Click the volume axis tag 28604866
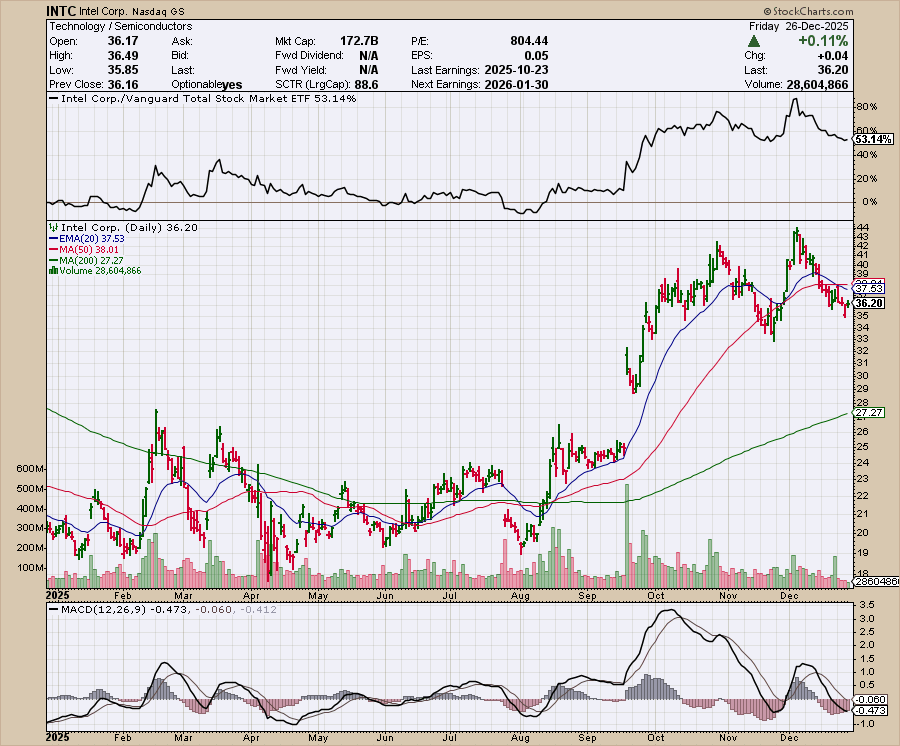 (x=876, y=581)
